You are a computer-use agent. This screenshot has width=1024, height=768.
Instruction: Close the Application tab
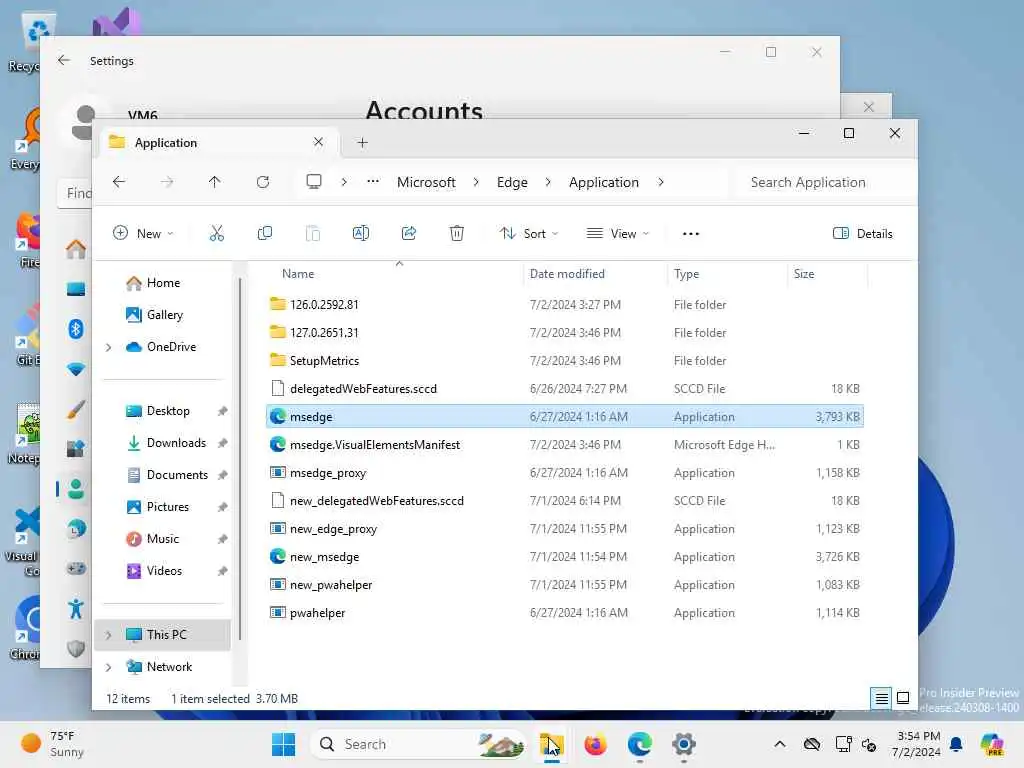pos(318,142)
